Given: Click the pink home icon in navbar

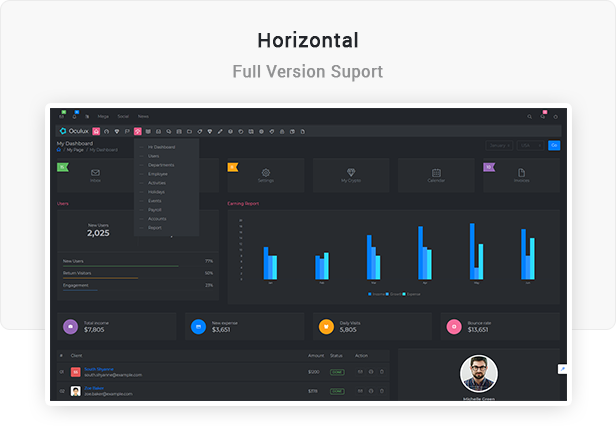Looking at the screenshot, I should pyautogui.click(x=96, y=131).
